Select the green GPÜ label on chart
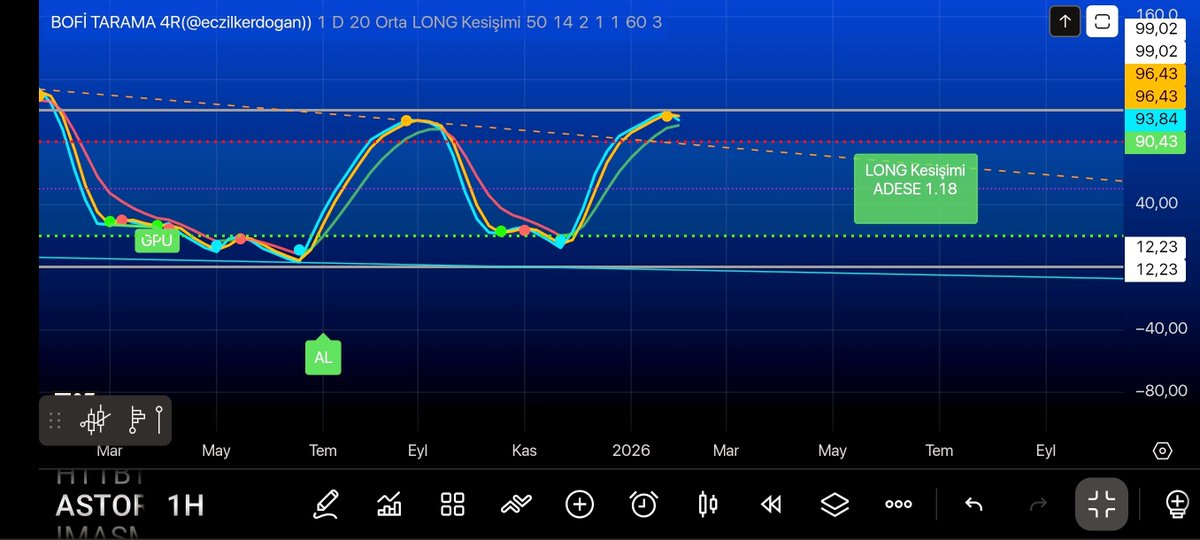 (157, 240)
